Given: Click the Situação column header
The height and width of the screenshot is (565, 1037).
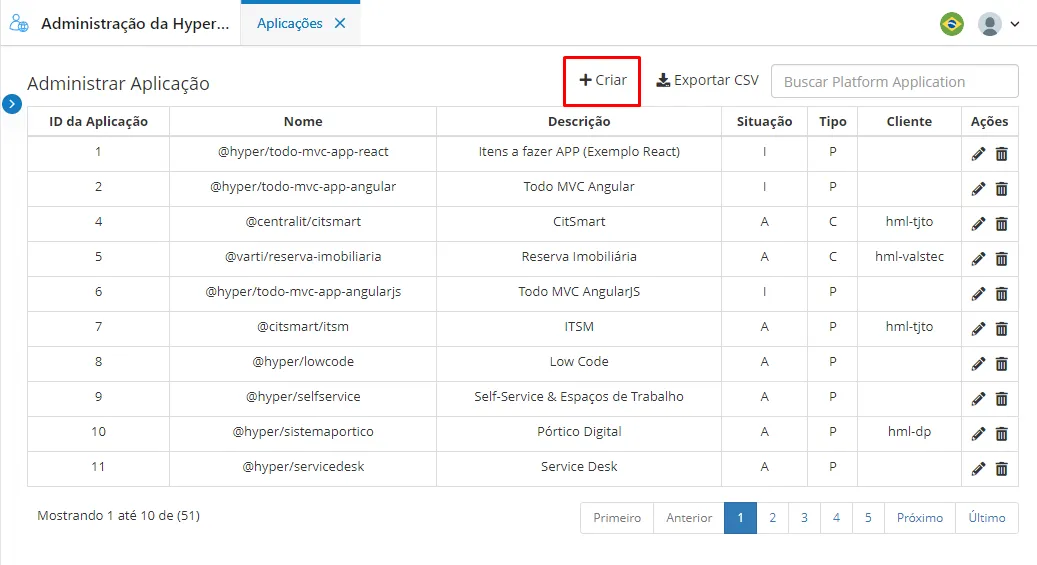Looking at the screenshot, I should pyautogui.click(x=765, y=122).
